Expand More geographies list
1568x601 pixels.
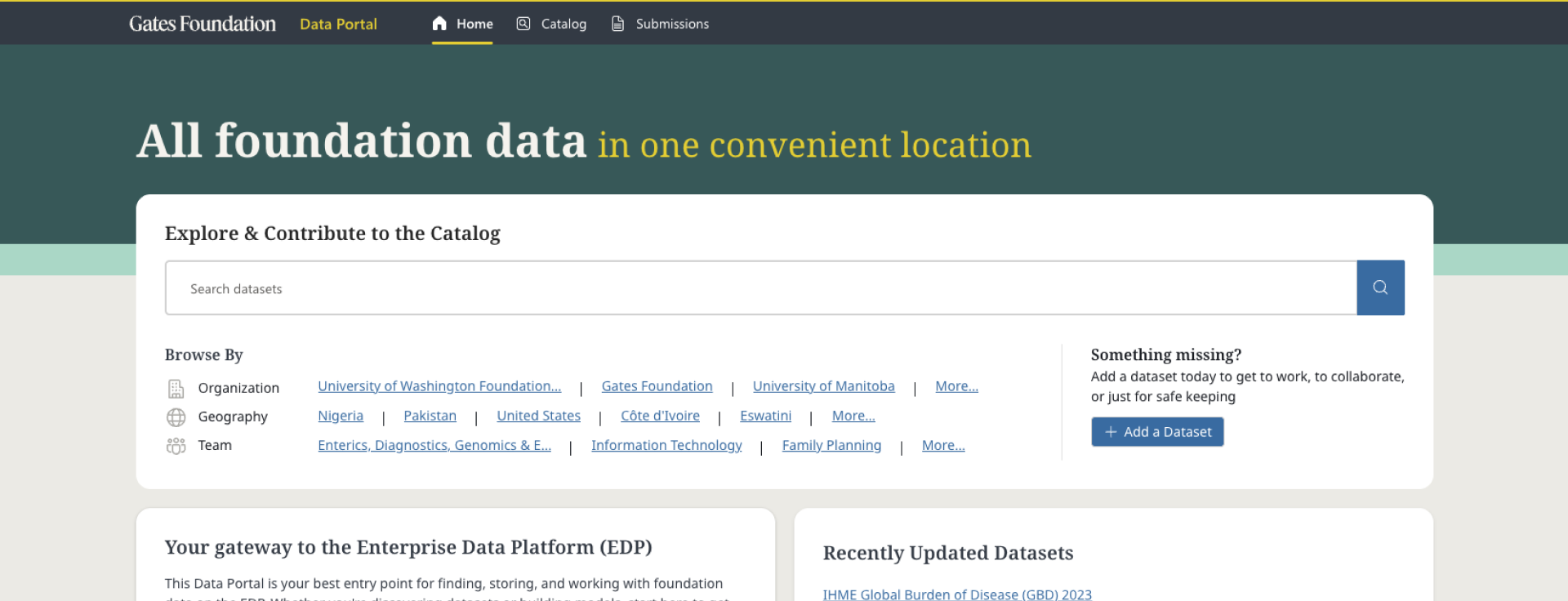click(x=853, y=416)
